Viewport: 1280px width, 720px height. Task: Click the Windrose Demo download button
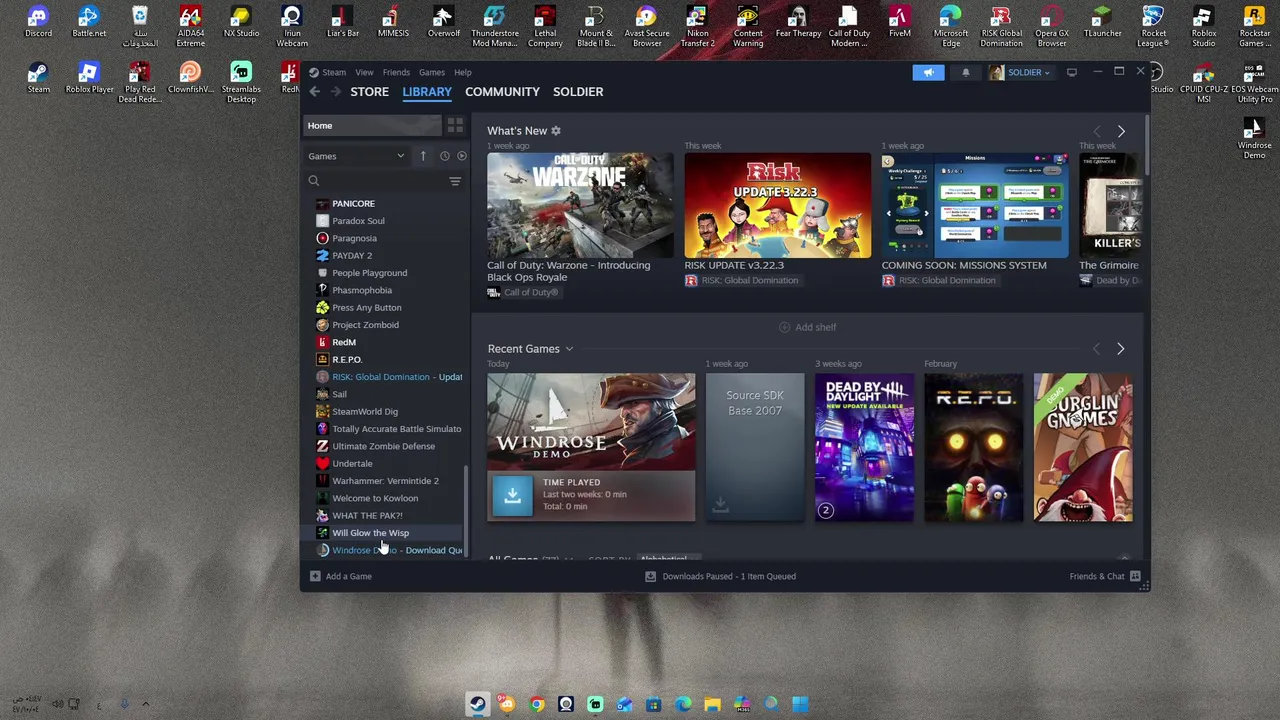[512, 495]
